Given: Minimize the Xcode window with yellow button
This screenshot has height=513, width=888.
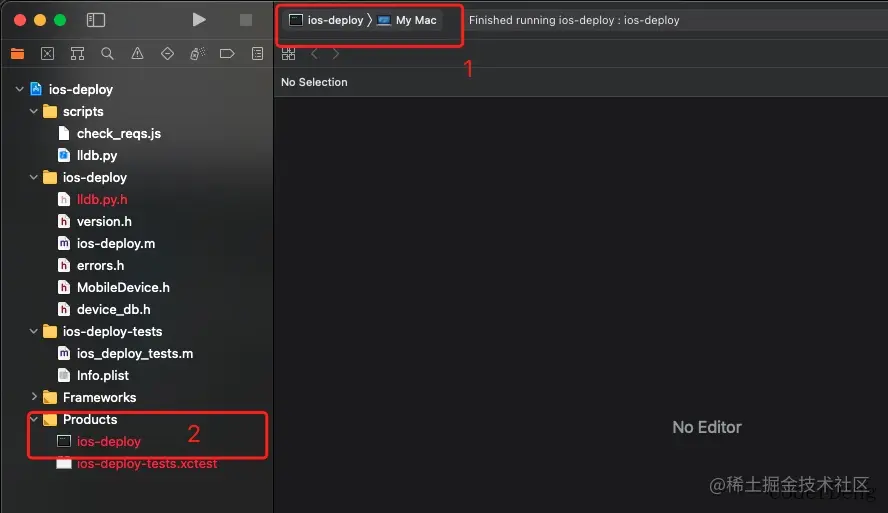Looking at the screenshot, I should tap(40, 20).
